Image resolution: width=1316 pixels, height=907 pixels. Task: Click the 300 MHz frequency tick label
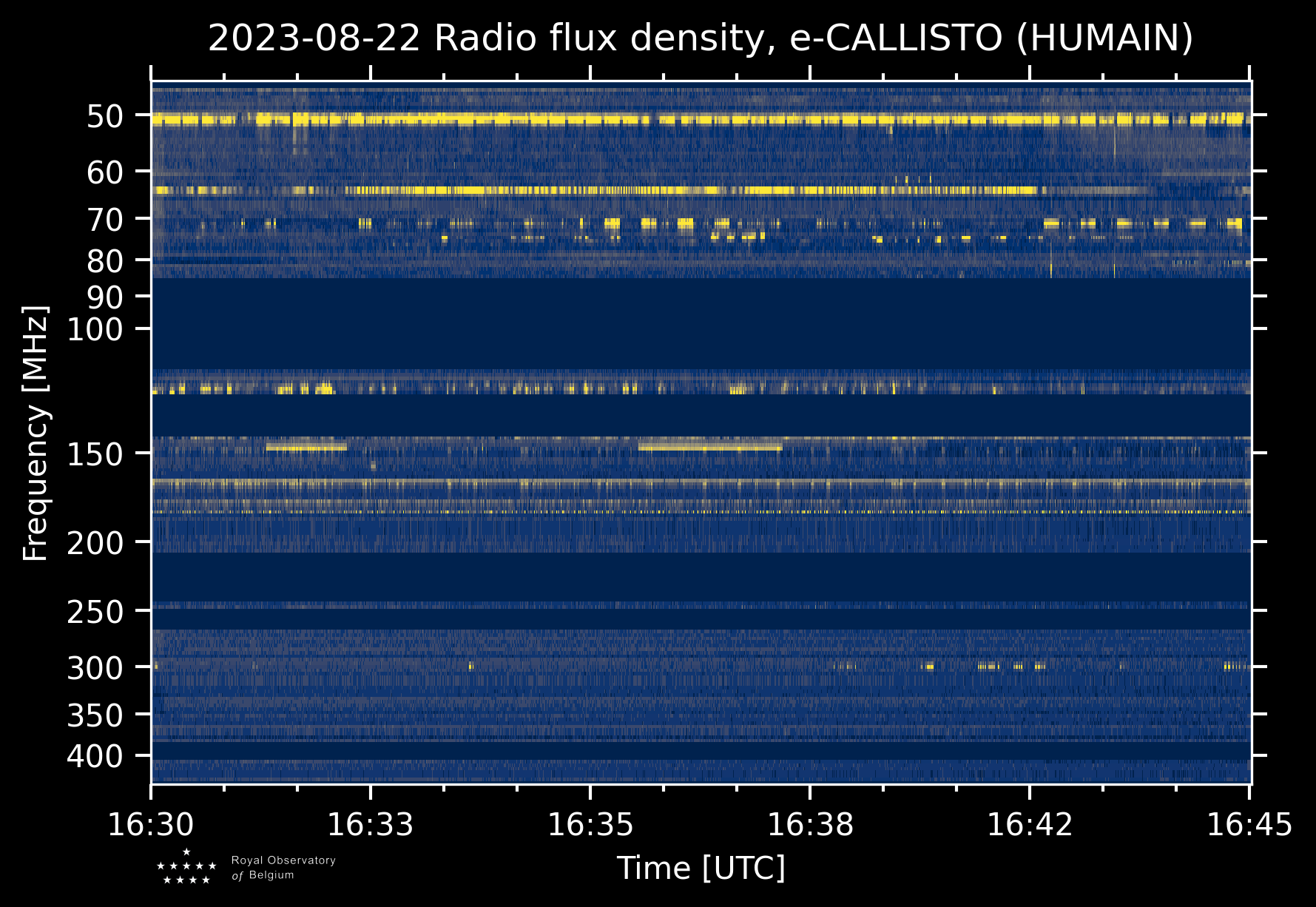[x=95, y=668]
